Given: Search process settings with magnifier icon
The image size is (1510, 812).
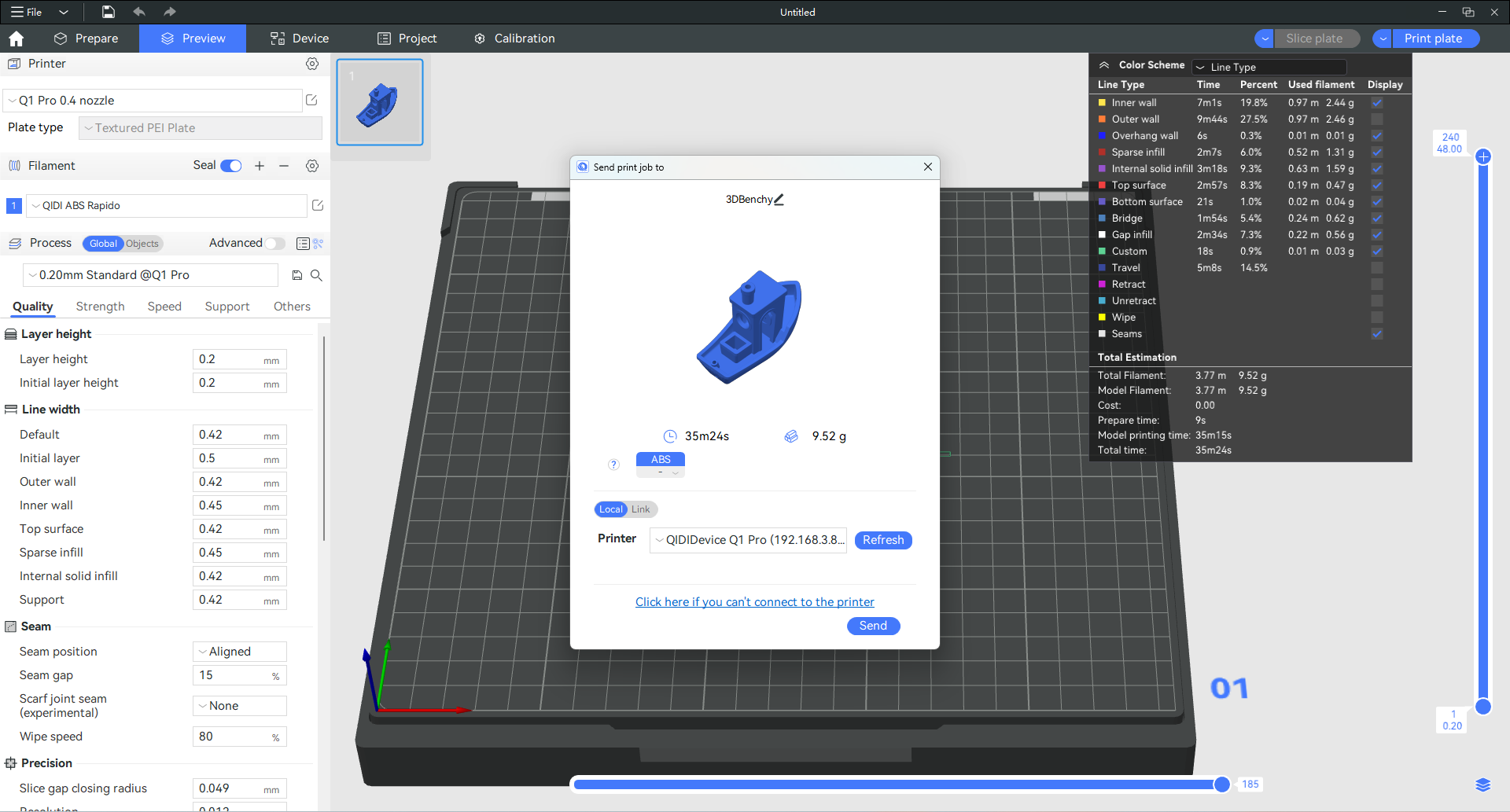Looking at the screenshot, I should click(x=316, y=275).
